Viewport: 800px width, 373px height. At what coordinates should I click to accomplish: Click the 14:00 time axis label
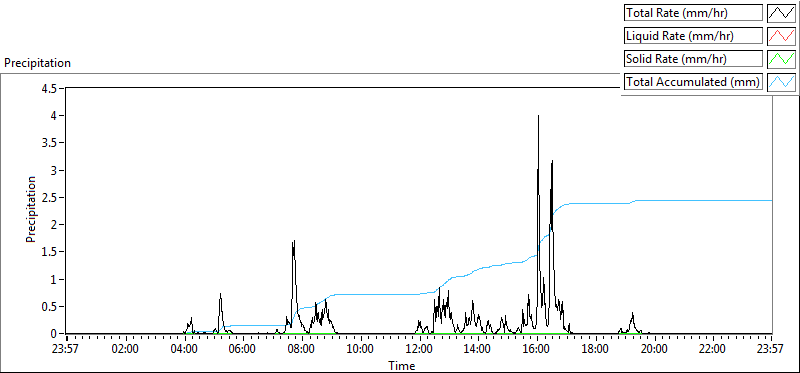pos(478,350)
